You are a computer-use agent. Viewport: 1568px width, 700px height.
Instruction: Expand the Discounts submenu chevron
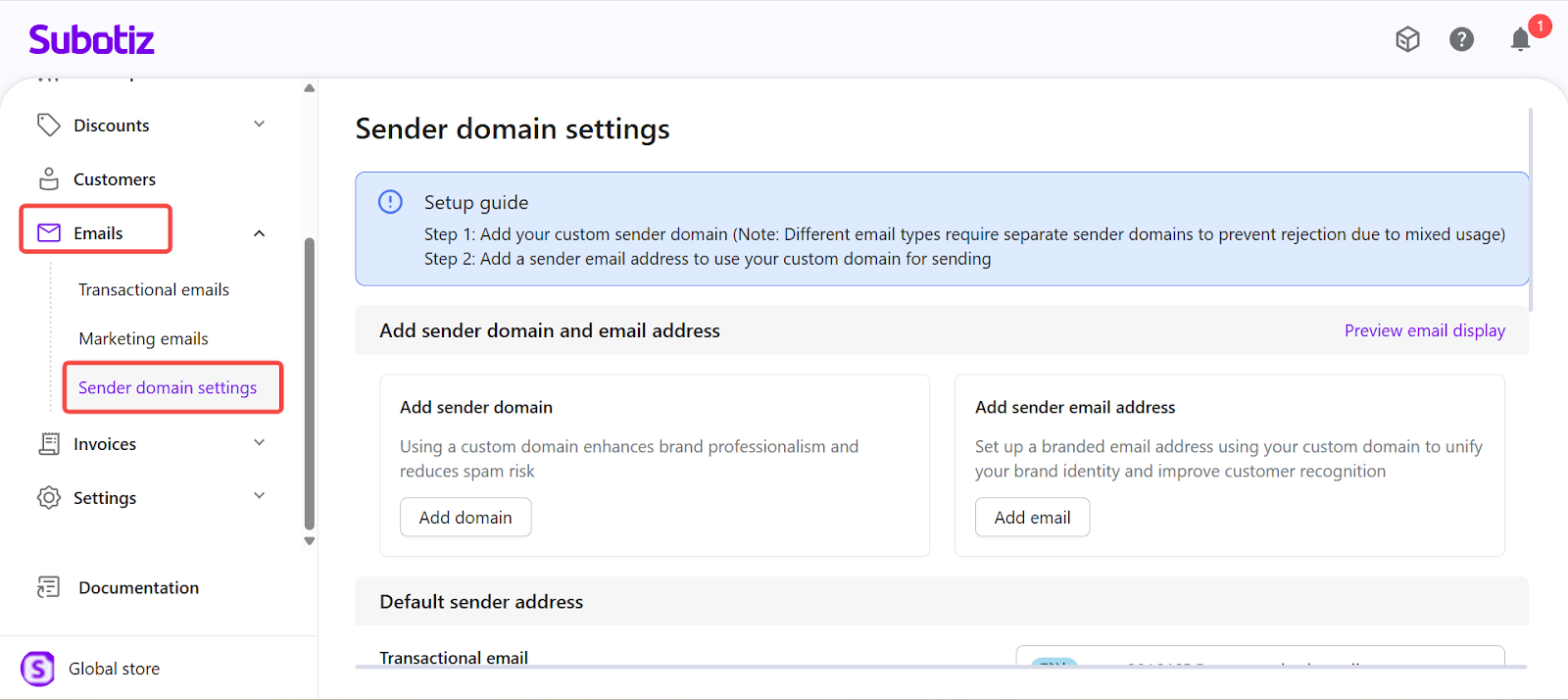click(260, 125)
